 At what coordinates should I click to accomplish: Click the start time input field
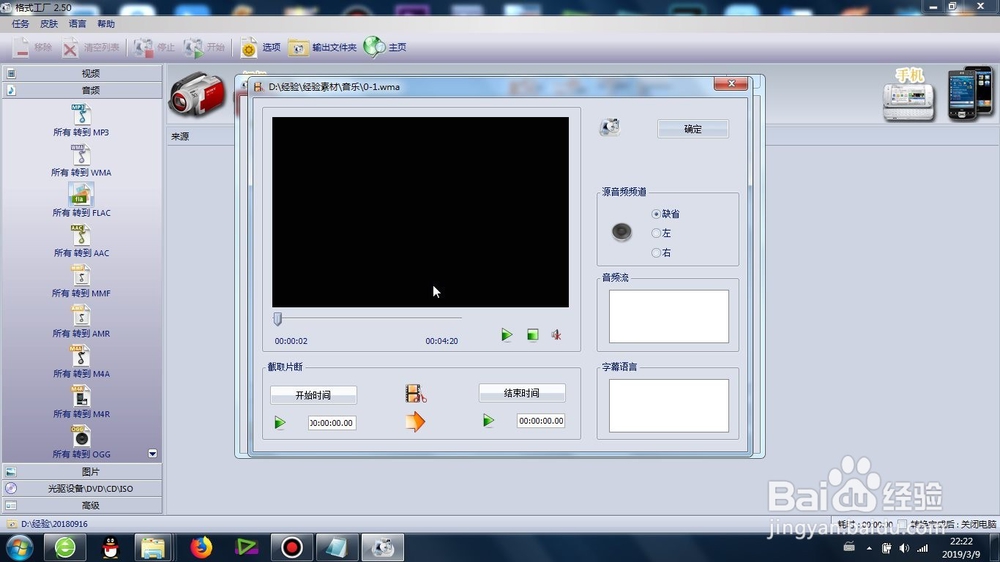tap(332, 423)
